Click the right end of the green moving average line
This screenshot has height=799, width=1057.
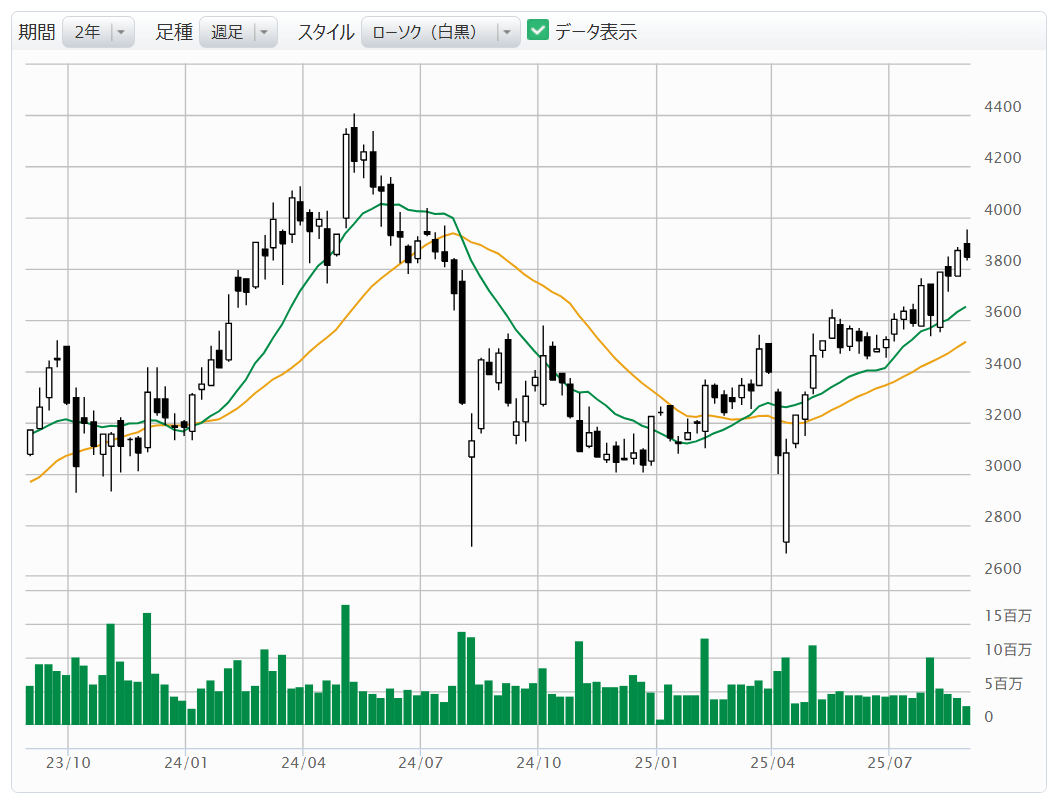(964, 308)
